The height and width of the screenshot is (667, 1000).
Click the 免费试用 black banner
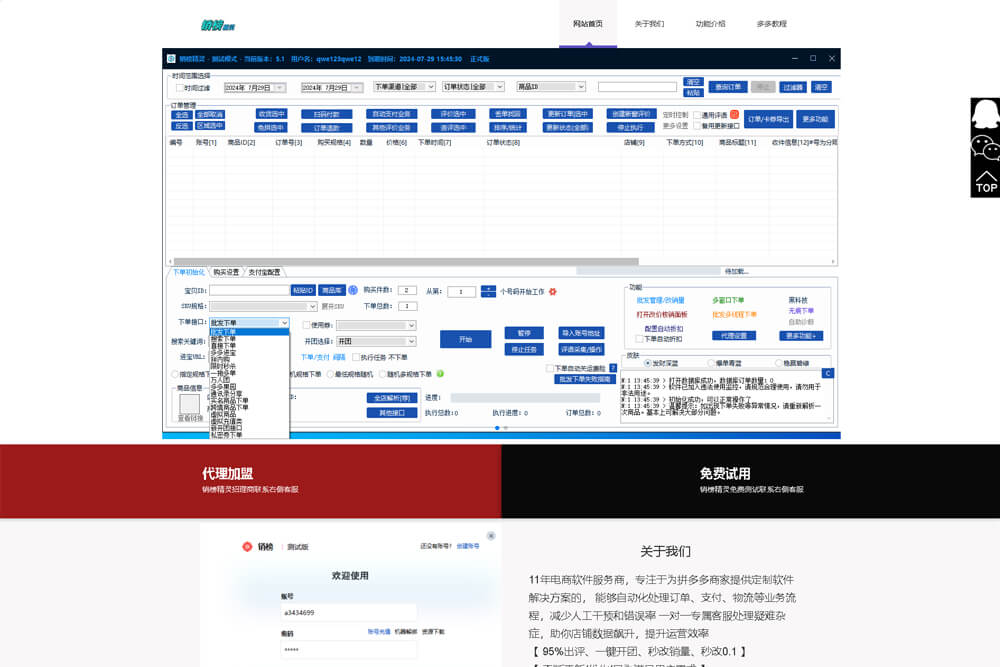click(x=750, y=480)
